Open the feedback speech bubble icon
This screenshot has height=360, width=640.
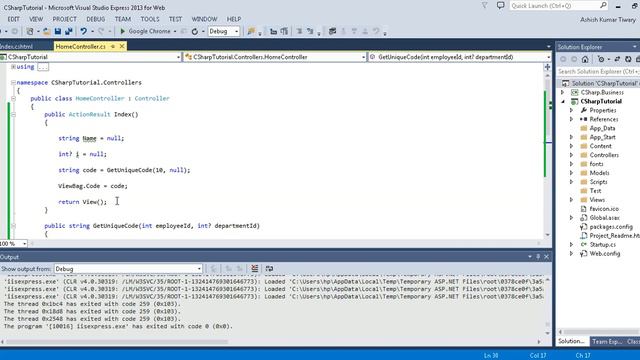[500, 5]
